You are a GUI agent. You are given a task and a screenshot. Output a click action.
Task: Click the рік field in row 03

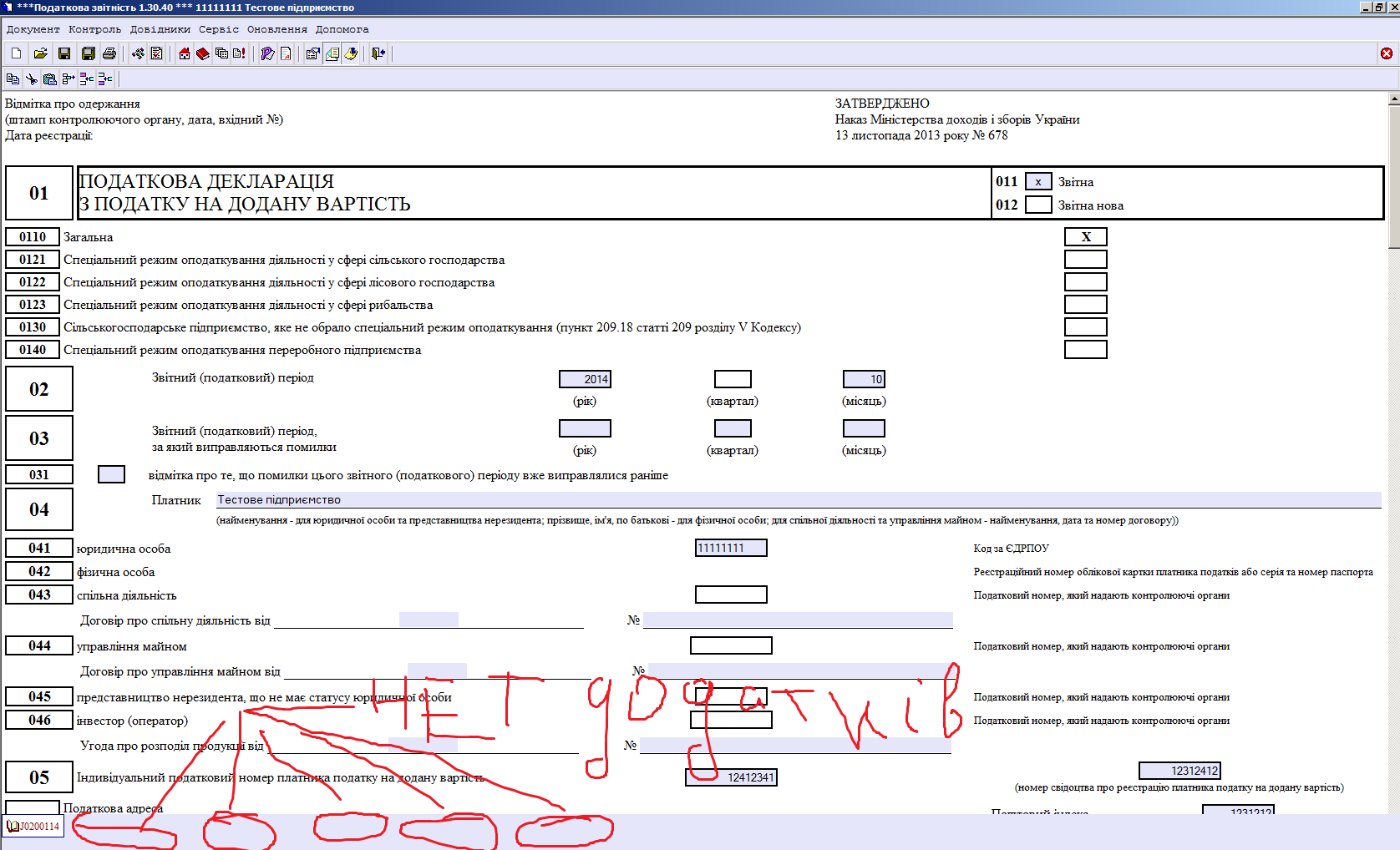585,428
